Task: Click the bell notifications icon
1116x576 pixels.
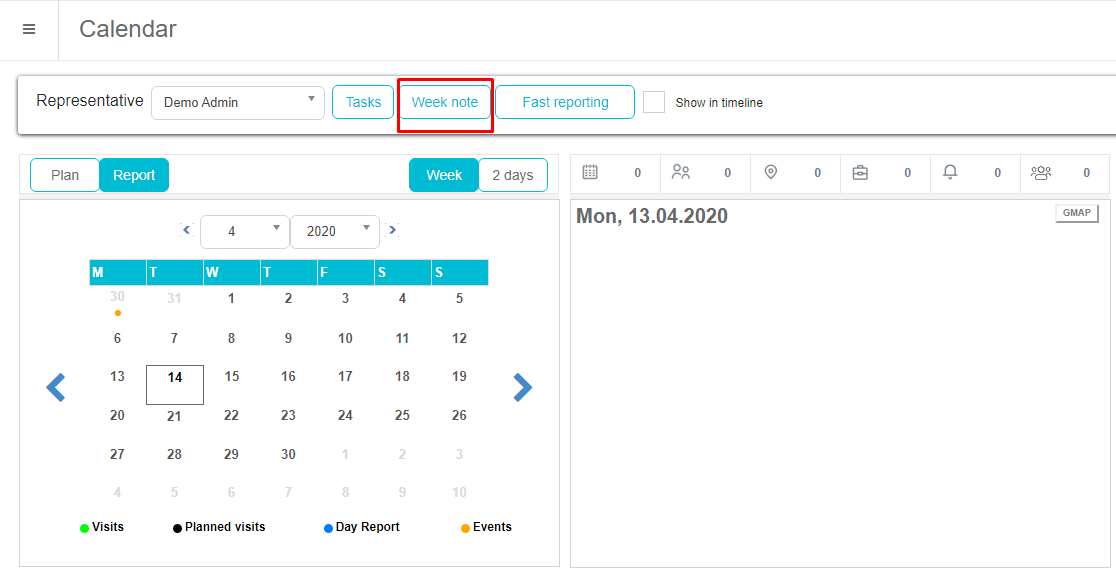Action: tap(950, 173)
